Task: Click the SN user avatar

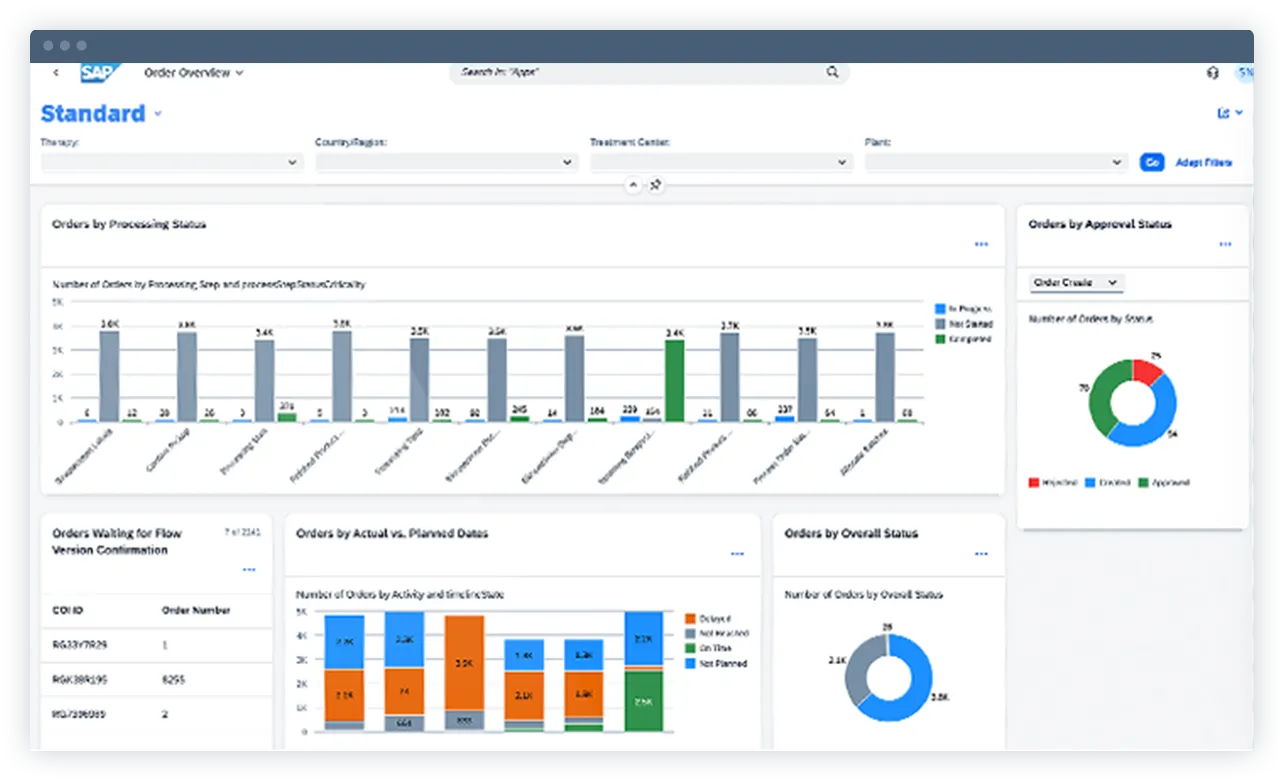Action: point(1246,72)
